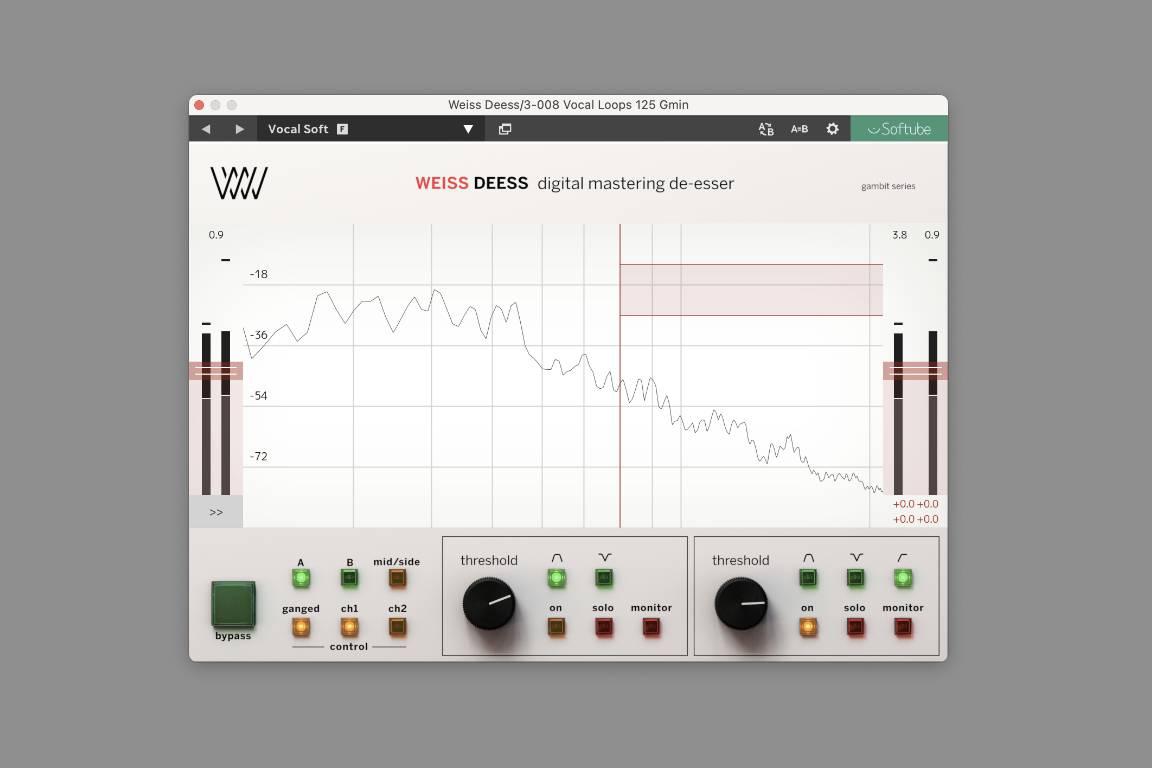Click the first band threshold knob
Image resolution: width=1152 pixels, height=768 pixels.
[489, 603]
